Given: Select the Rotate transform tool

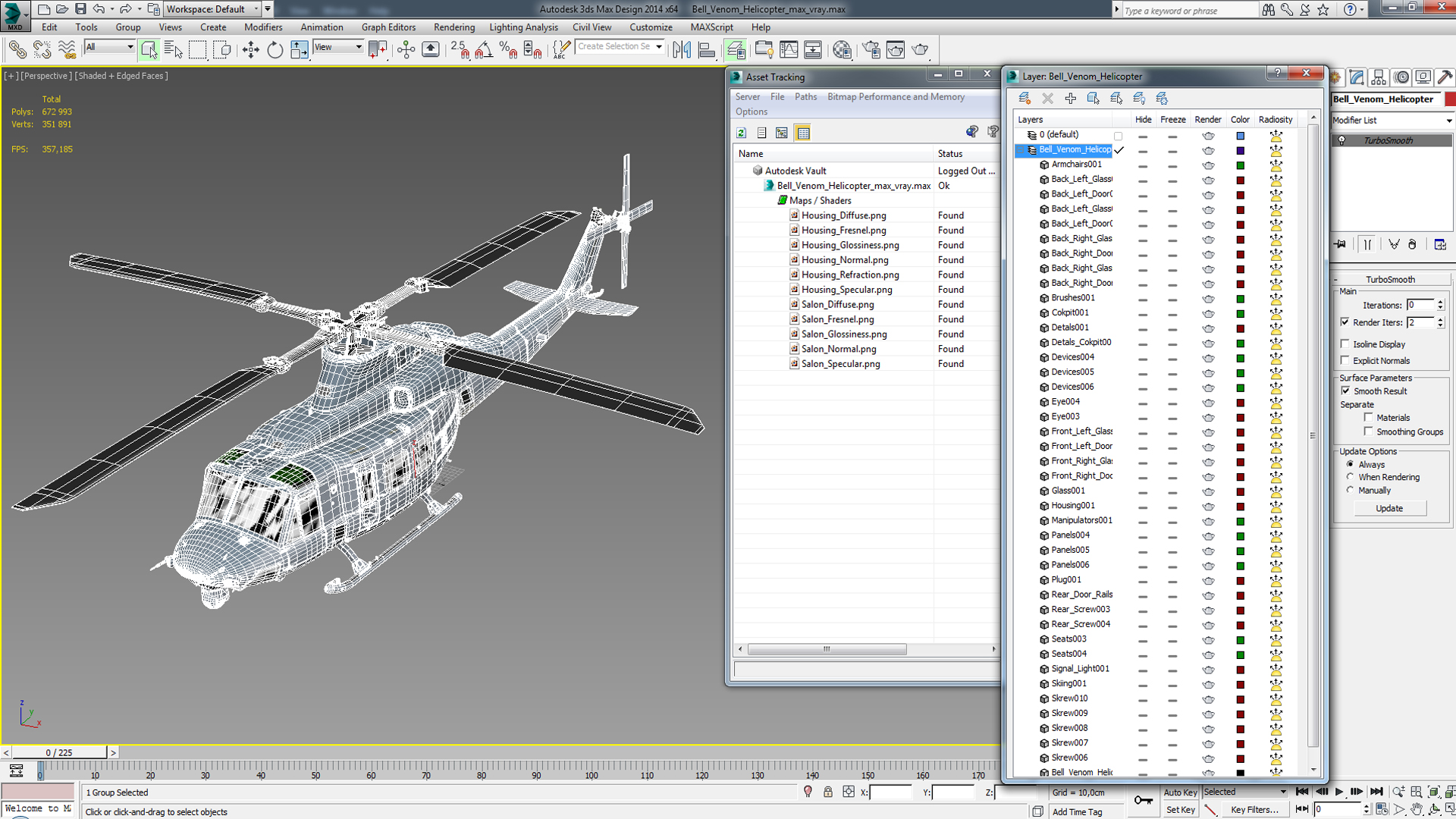Looking at the screenshot, I should coord(275,50).
